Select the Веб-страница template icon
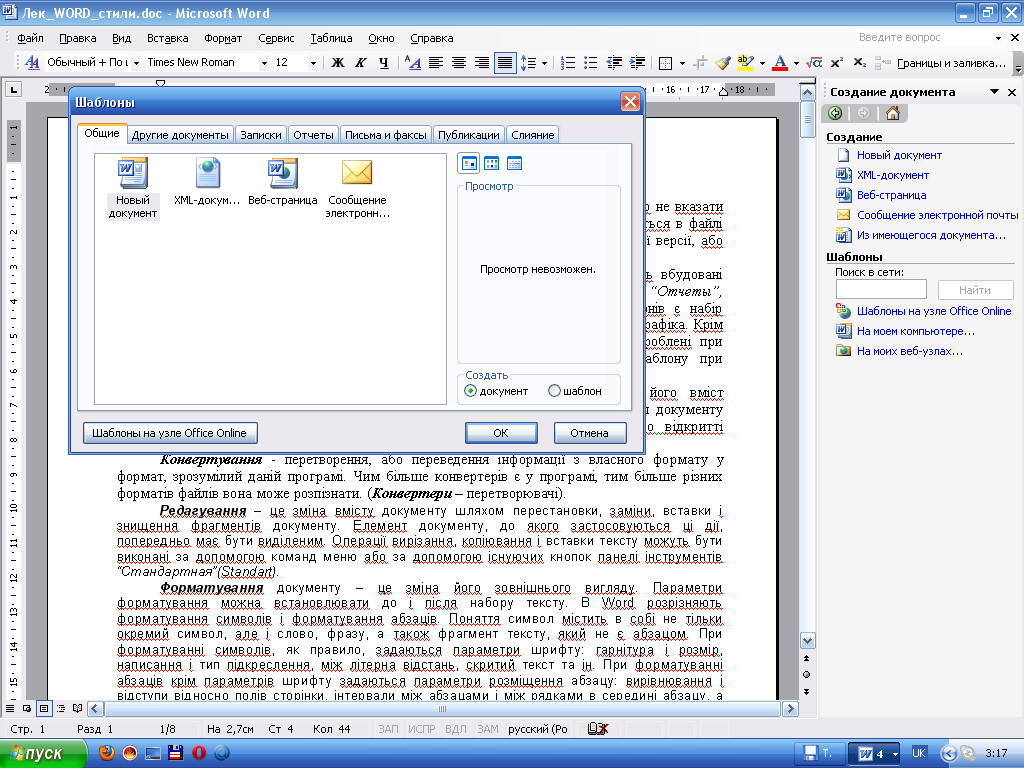Viewport: 1024px width, 768px height. coord(282,182)
